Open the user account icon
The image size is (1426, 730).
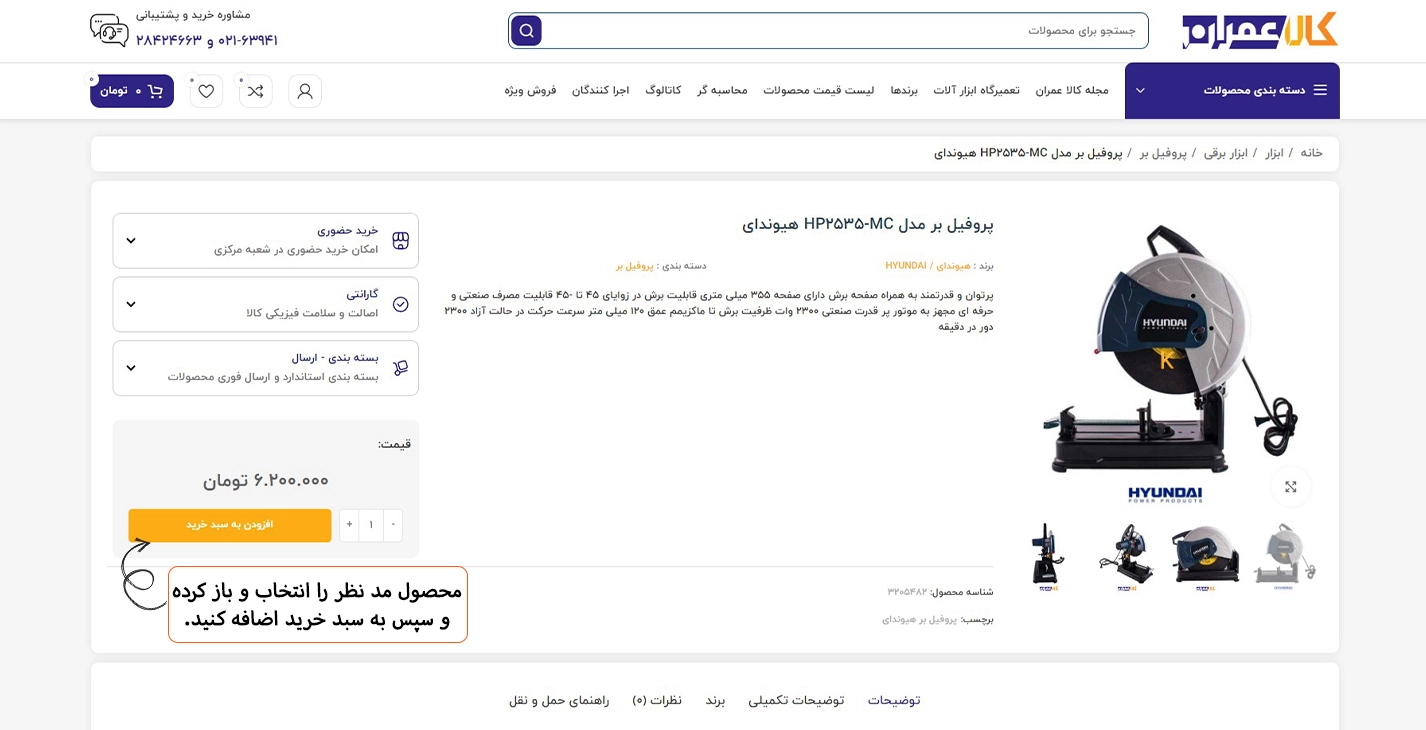[x=305, y=91]
